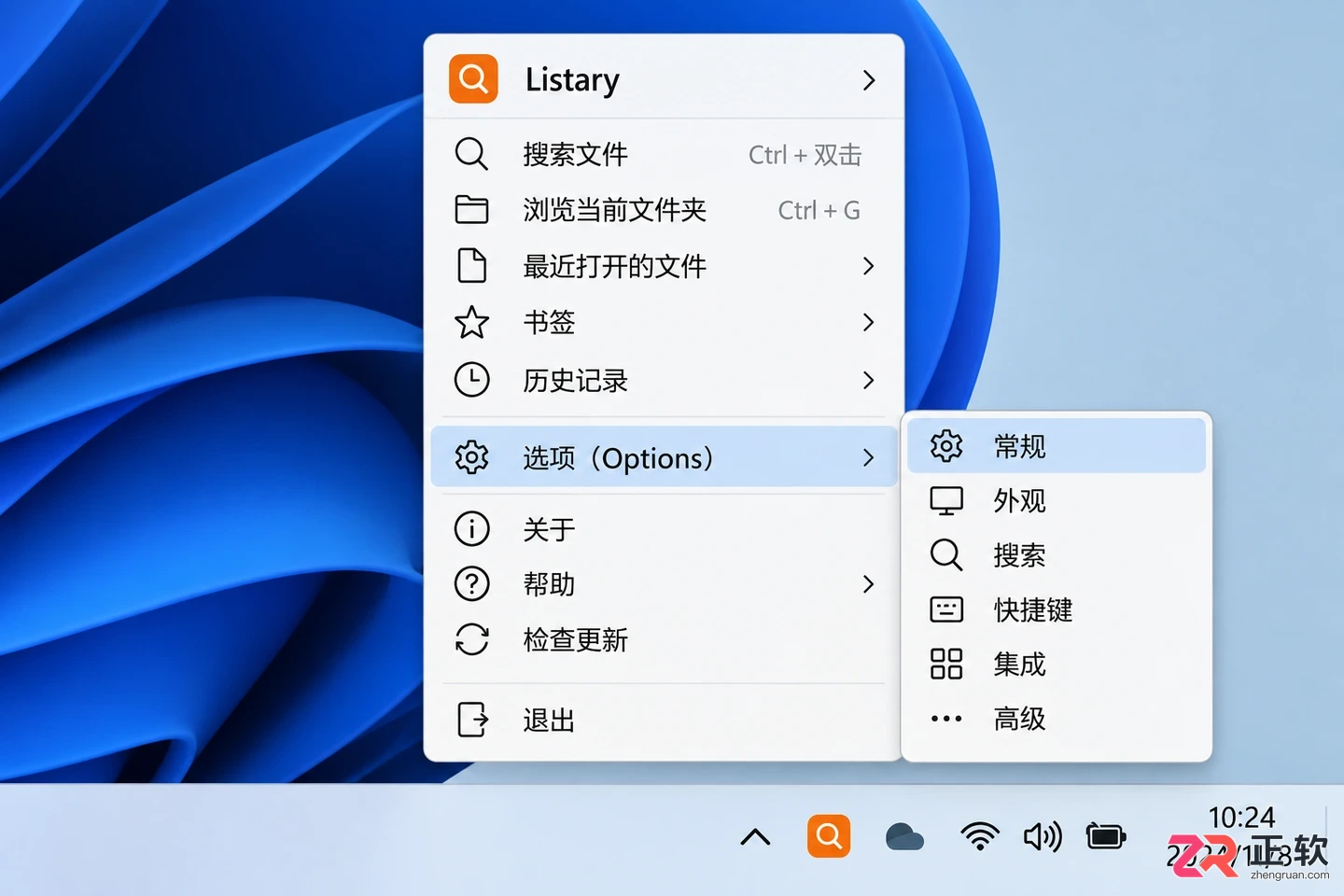The width and height of the screenshot is (1344, 896).
Task: Select 选项 (Options) menu entry
Action: click(664, 457)
